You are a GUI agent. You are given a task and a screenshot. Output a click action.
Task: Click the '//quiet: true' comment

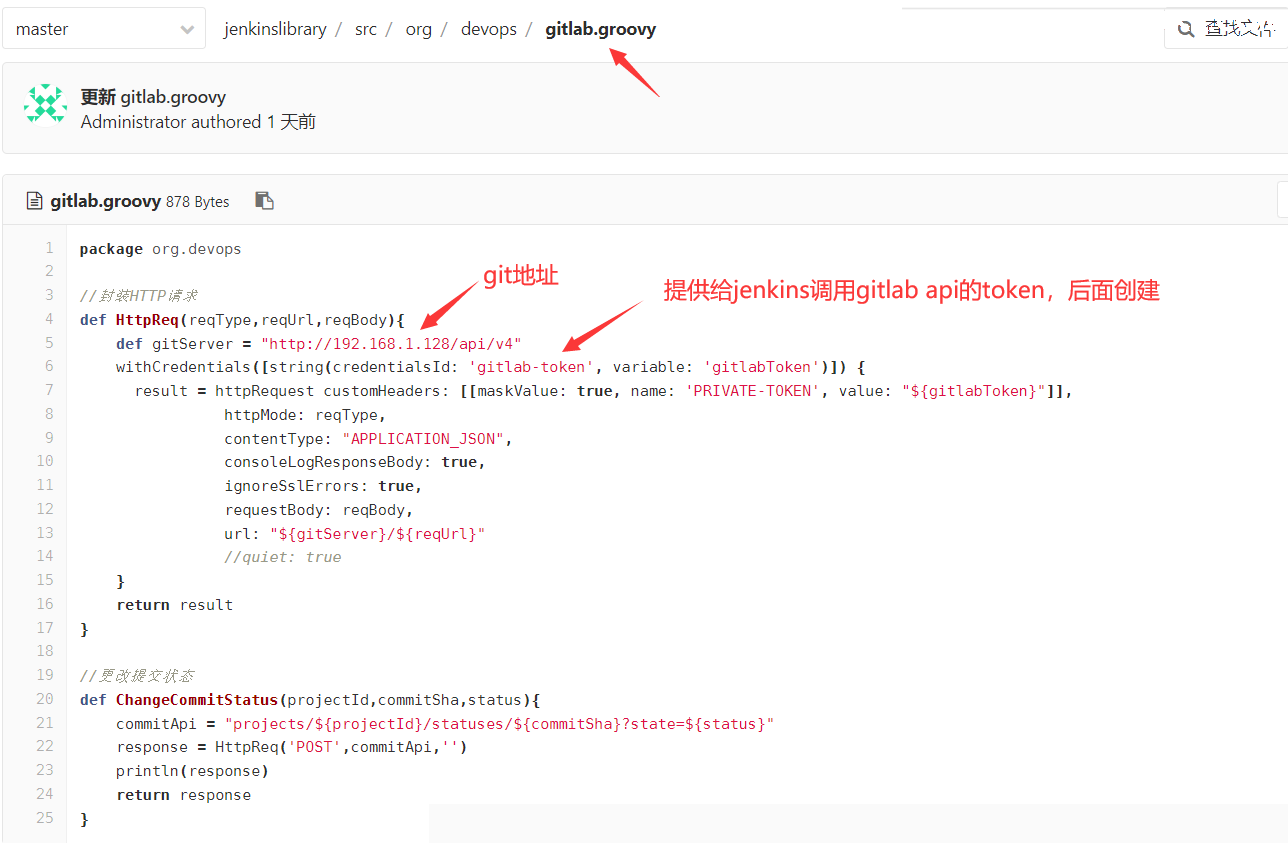(283, 557)
